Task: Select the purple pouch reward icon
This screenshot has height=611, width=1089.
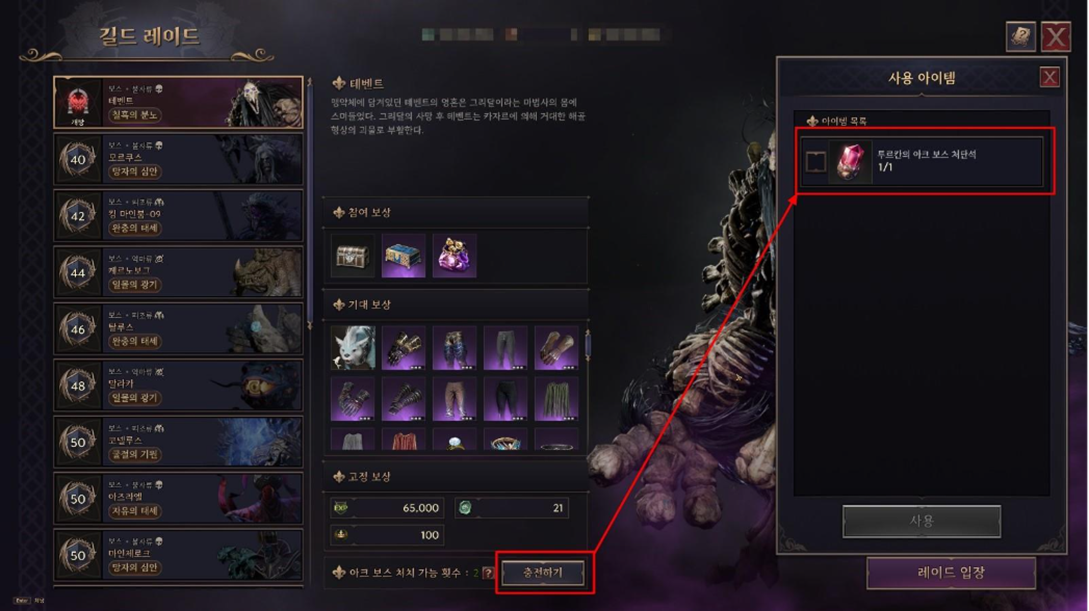Action: (454, 256)
